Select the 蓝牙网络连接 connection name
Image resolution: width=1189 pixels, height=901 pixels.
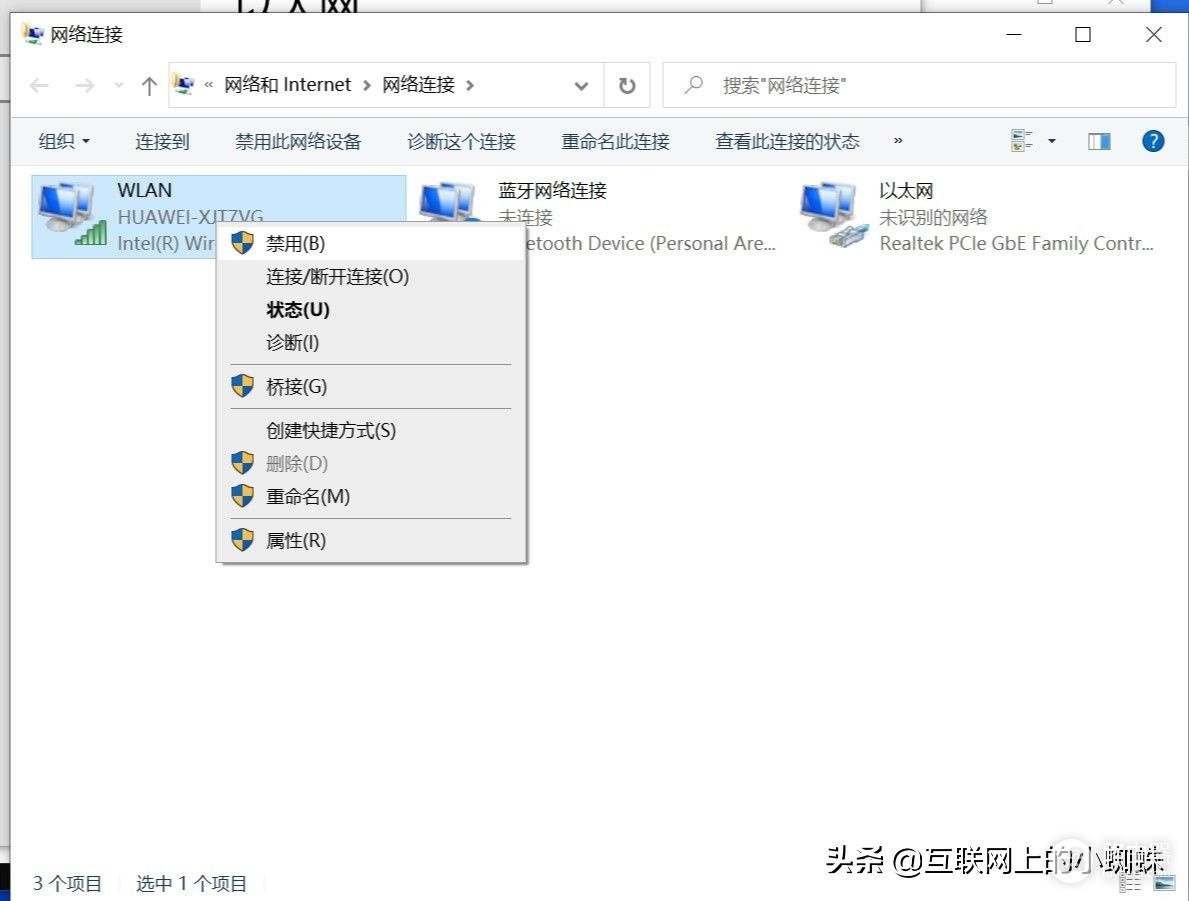click(x=553, y=190)
